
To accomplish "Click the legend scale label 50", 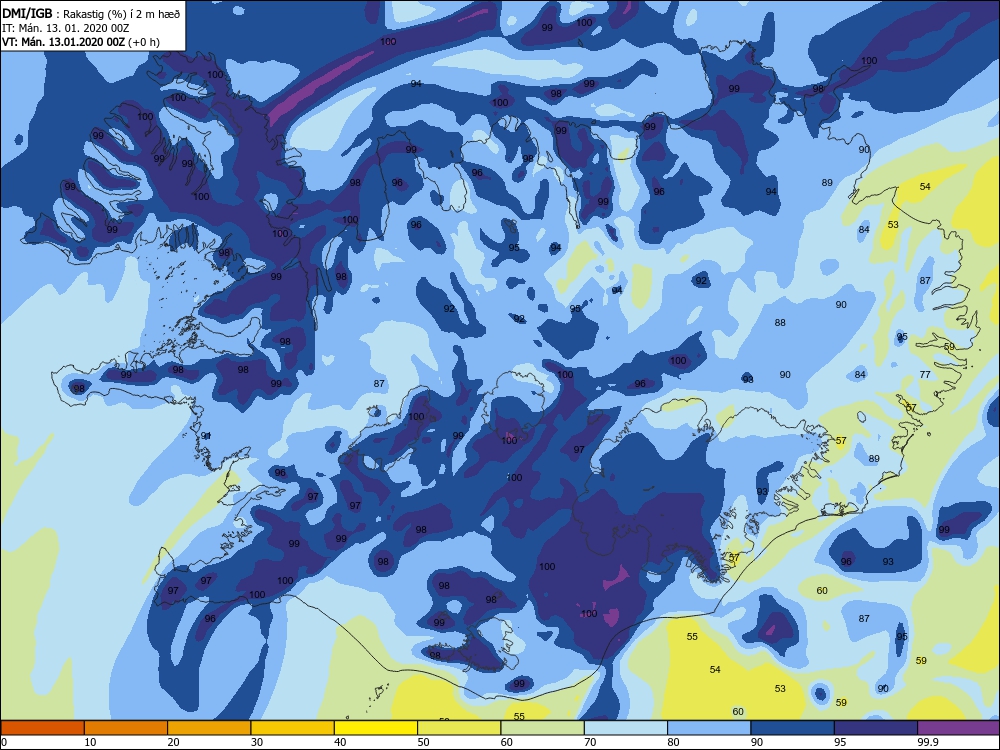I will (x=423, y=742).
